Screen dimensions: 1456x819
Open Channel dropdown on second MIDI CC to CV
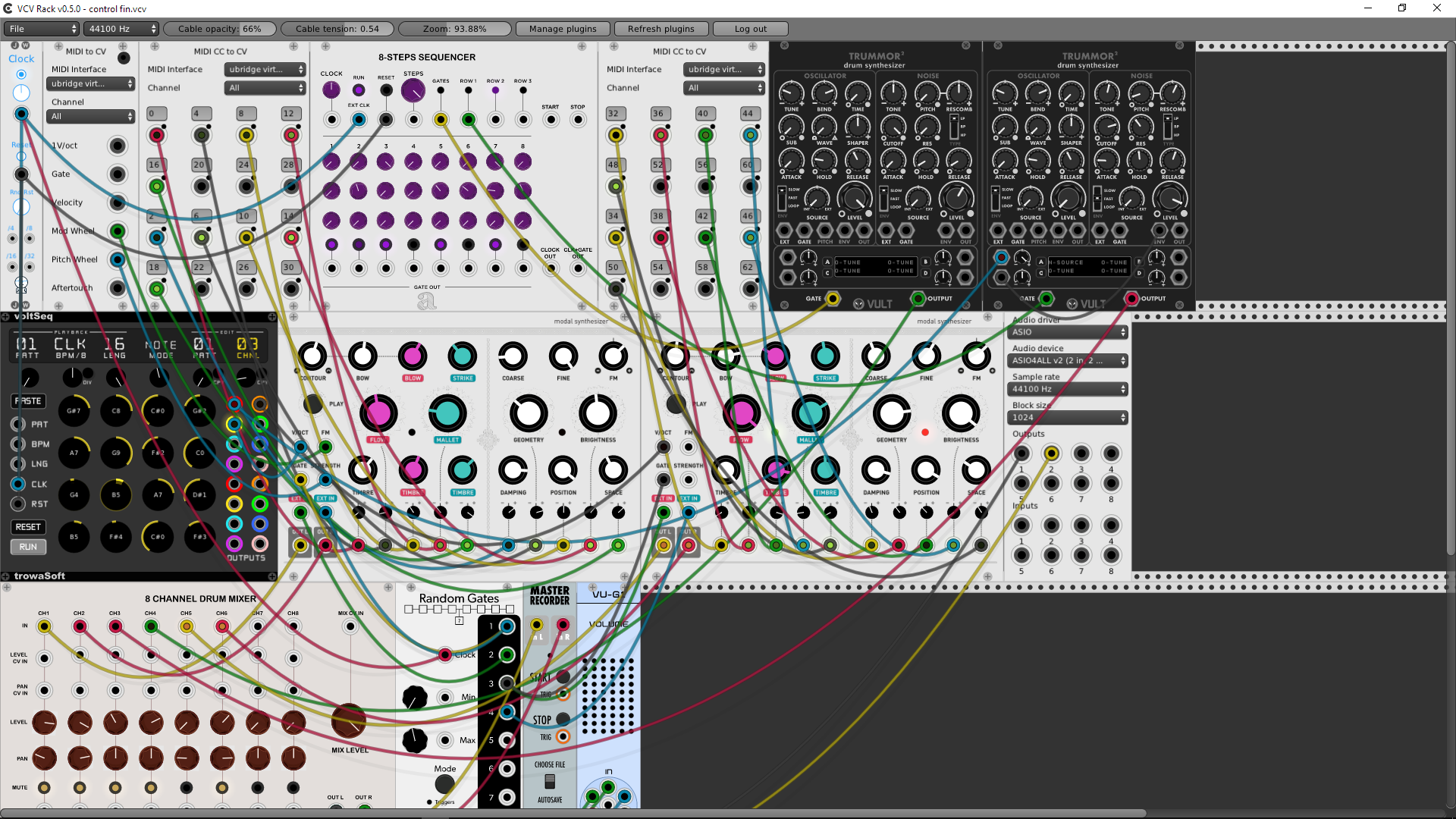tap(724, 88)
